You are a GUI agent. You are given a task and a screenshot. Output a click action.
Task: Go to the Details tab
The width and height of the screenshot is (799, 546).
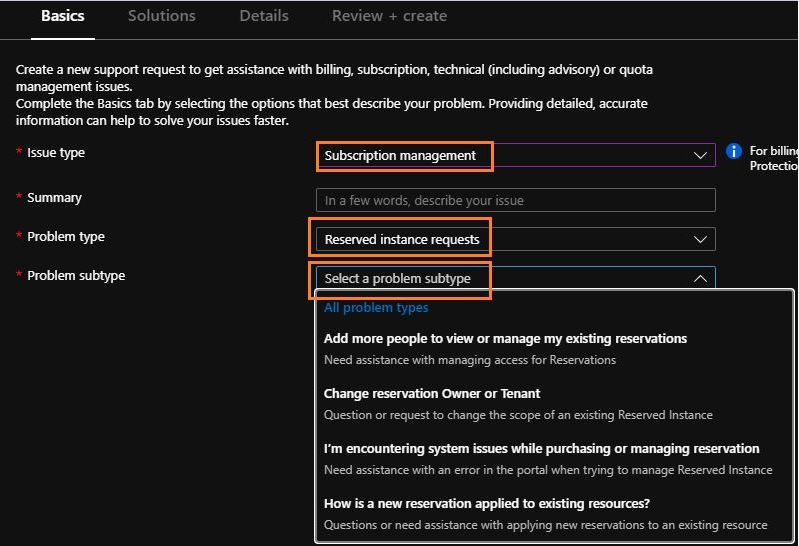tap(264, 16)
